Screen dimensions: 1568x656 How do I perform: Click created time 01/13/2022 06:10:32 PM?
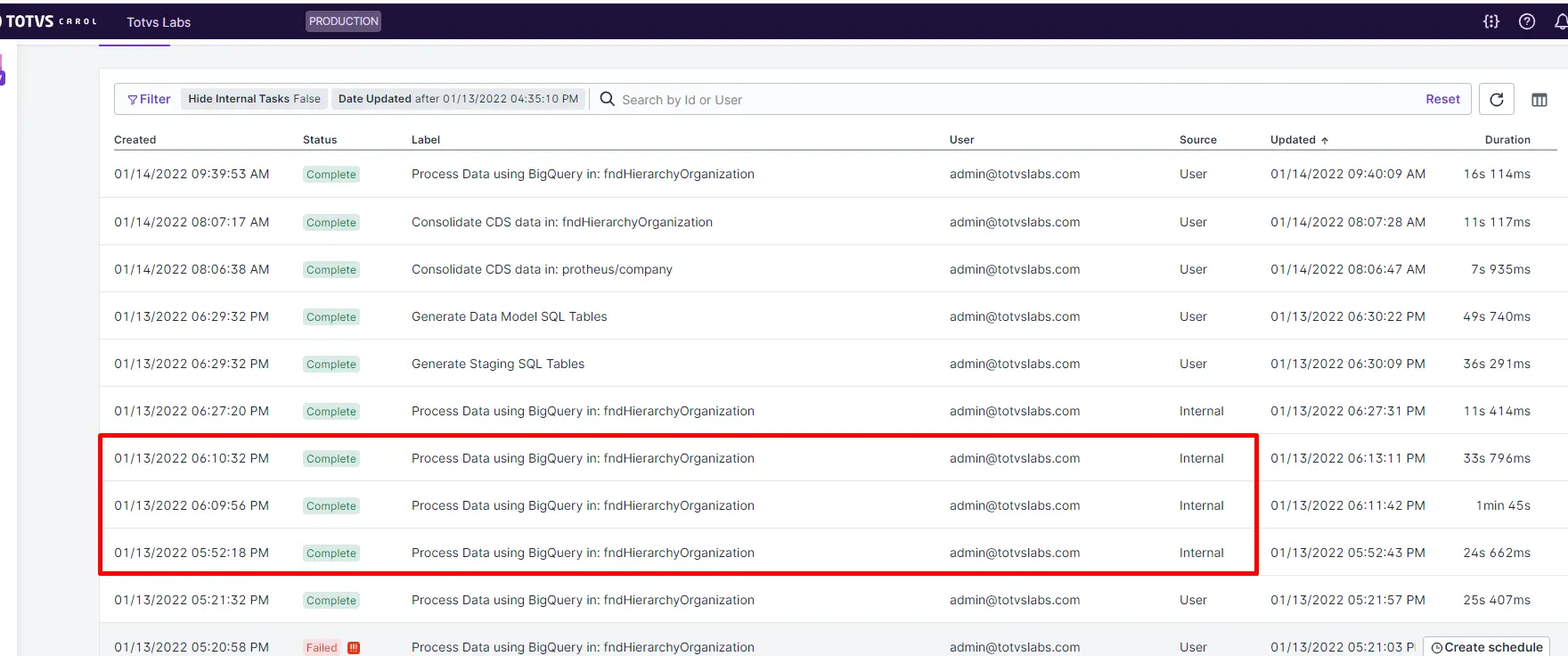(x=192, y=458)
